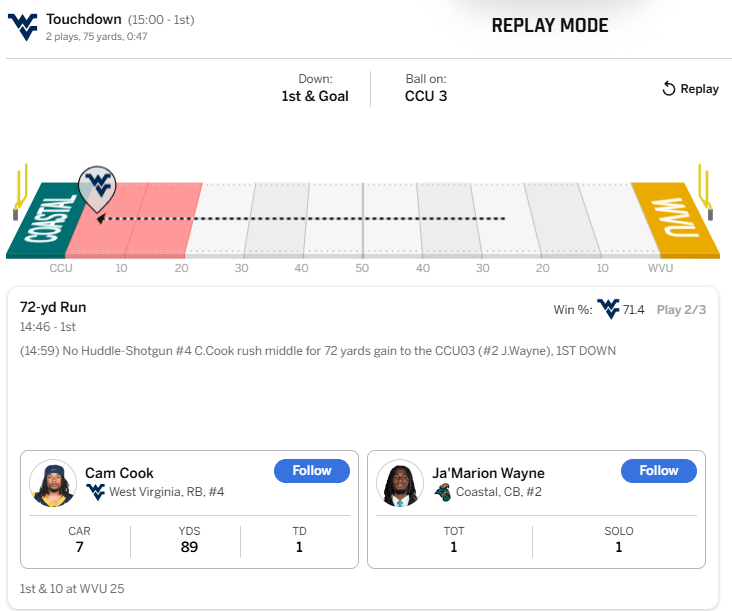Follow Cam Cook
This screenshot has width=732, height=611.
tap(312, 471)
